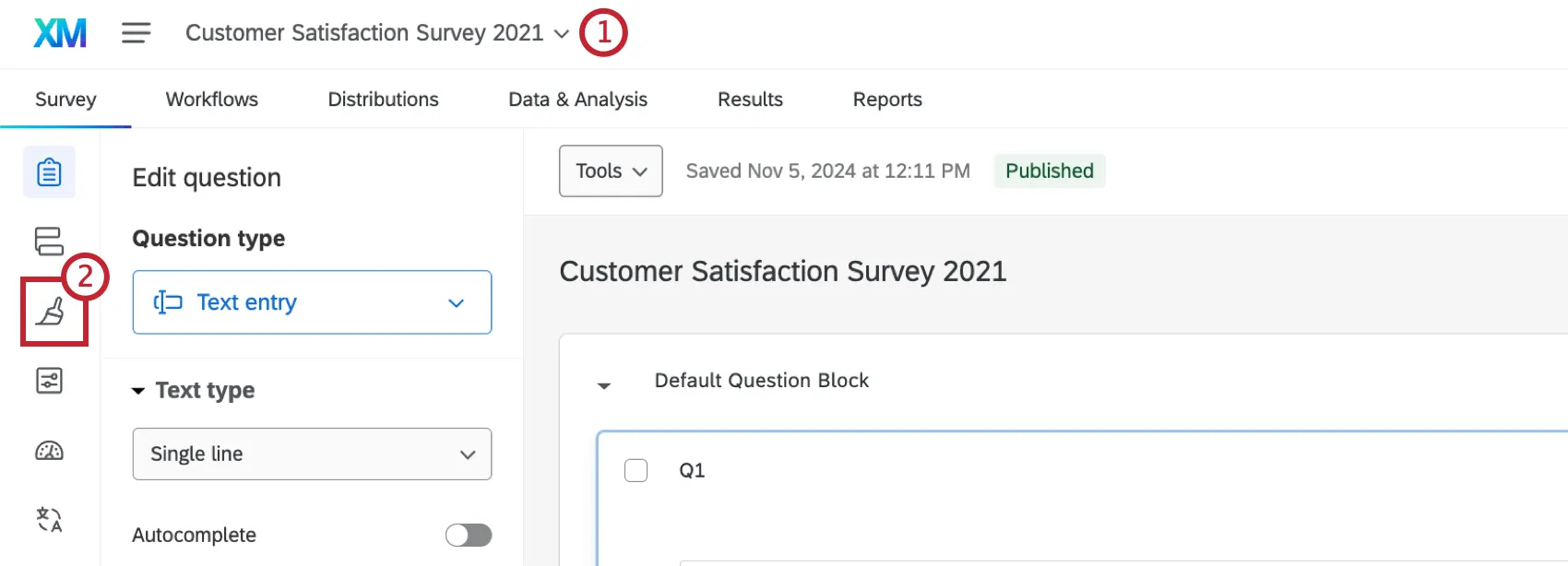This screenshot has height=566, width=1568.
Task: Switch to the Workflows tab
Action: (212, 100)
